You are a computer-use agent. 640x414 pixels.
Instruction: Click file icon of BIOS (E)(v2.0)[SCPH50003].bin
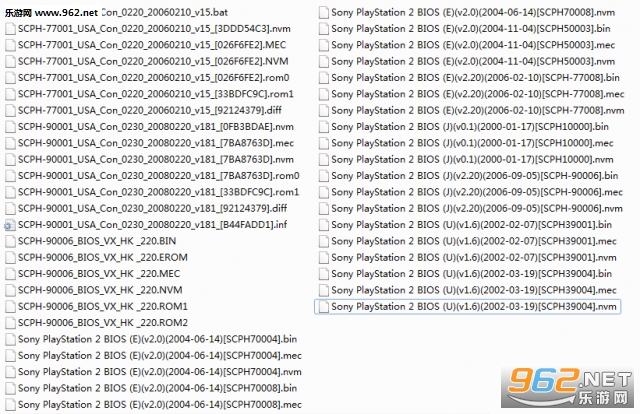324,29
